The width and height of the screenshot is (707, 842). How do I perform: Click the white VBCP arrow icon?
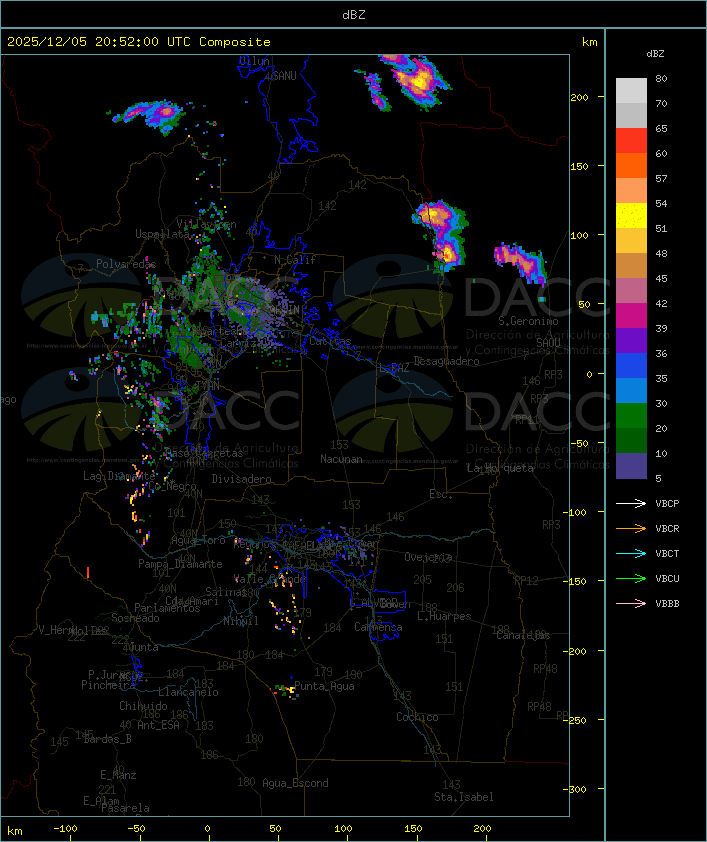(x=631, y=503)
